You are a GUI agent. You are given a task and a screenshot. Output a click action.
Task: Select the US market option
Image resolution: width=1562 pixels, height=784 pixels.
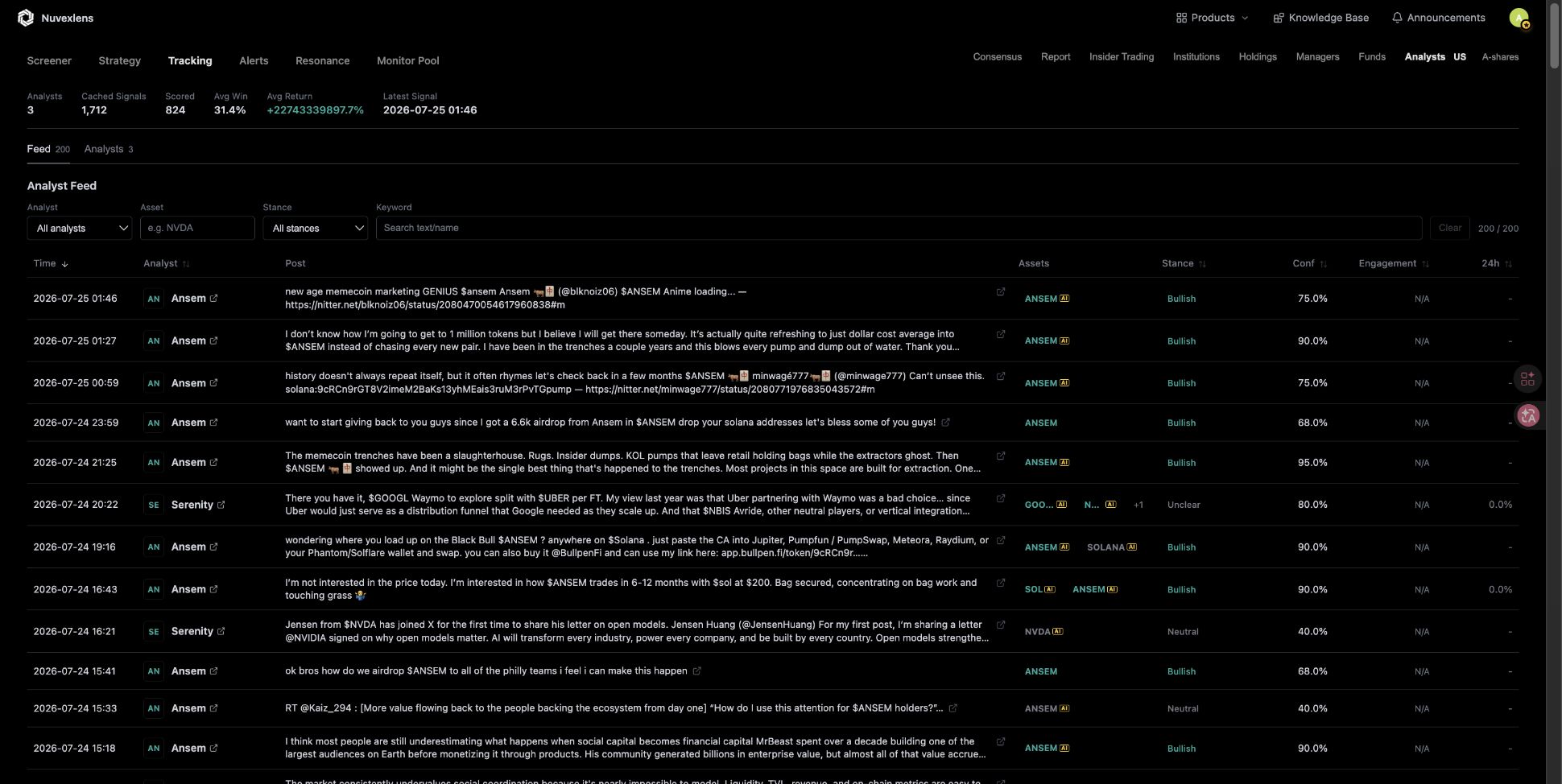[x=1460, y=57]
